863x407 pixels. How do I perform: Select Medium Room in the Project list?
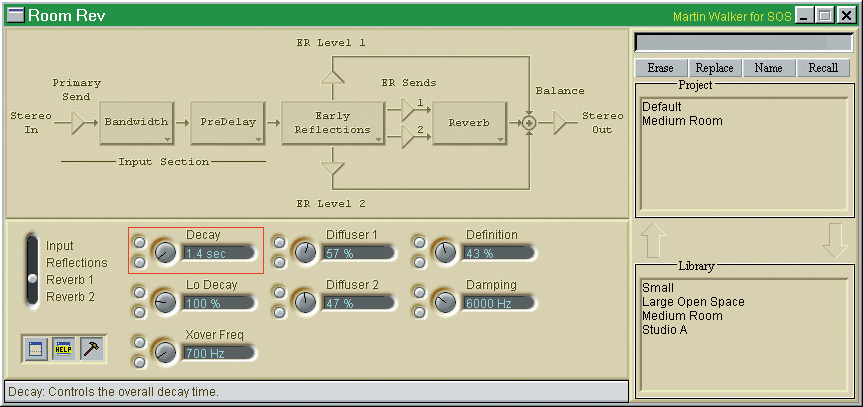[682, 121]
